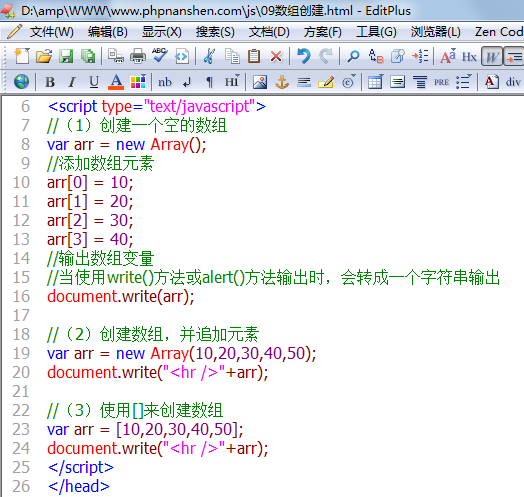Viewport: 524px width, 497px height.
Task: Click the copyright special character dropdown icon
Action: [349, 82]
